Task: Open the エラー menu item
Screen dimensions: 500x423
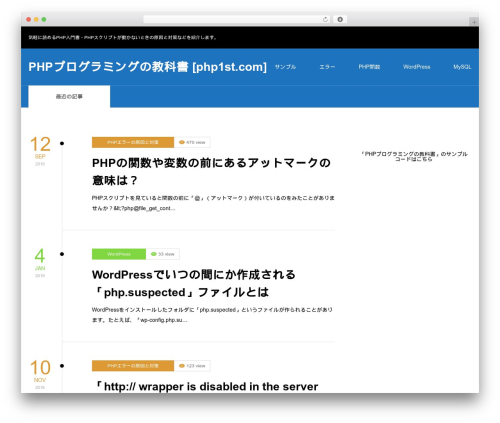Action: pos(327,67)
